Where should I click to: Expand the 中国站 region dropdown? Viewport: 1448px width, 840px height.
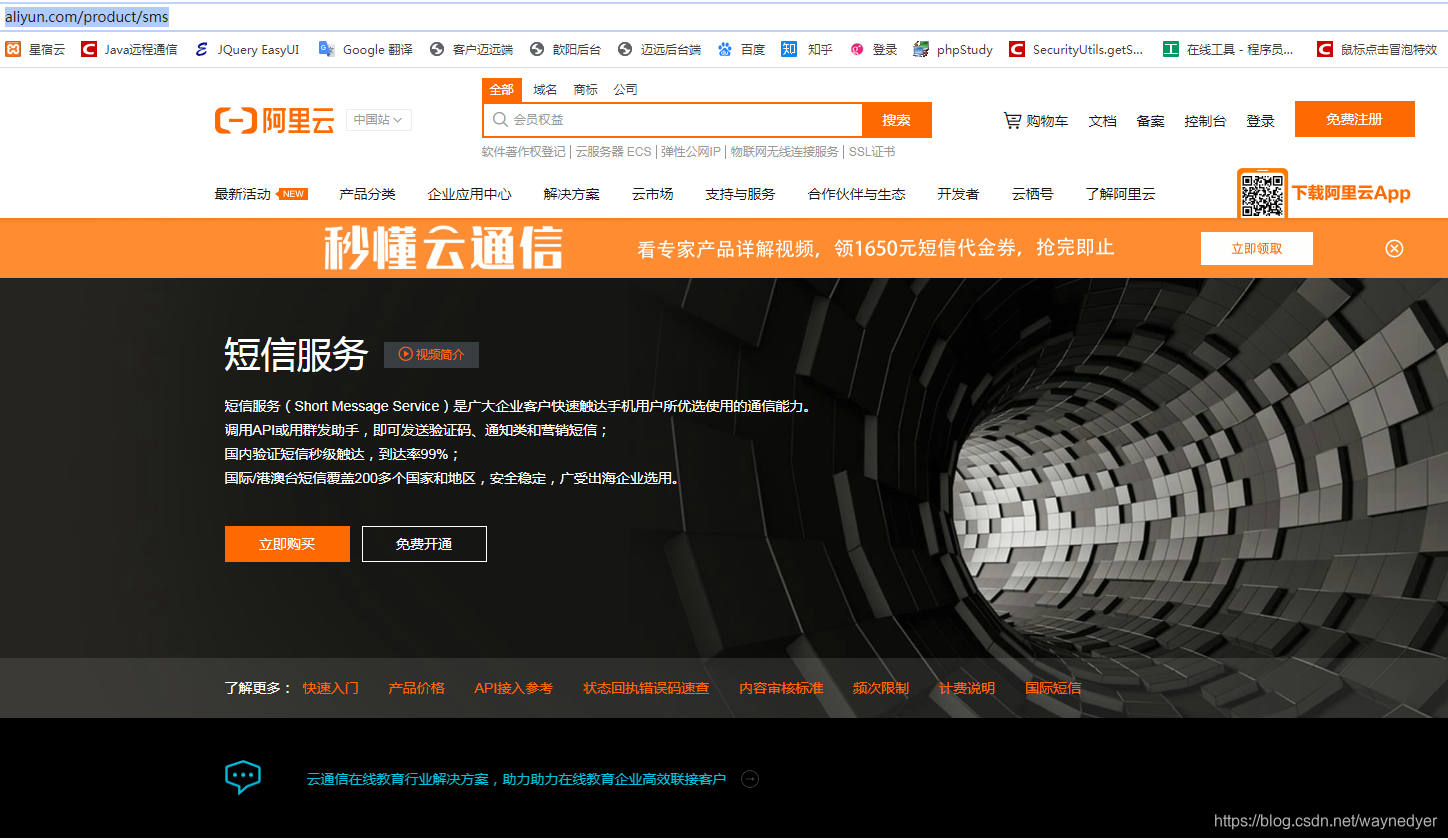click(x=379, y=120)
